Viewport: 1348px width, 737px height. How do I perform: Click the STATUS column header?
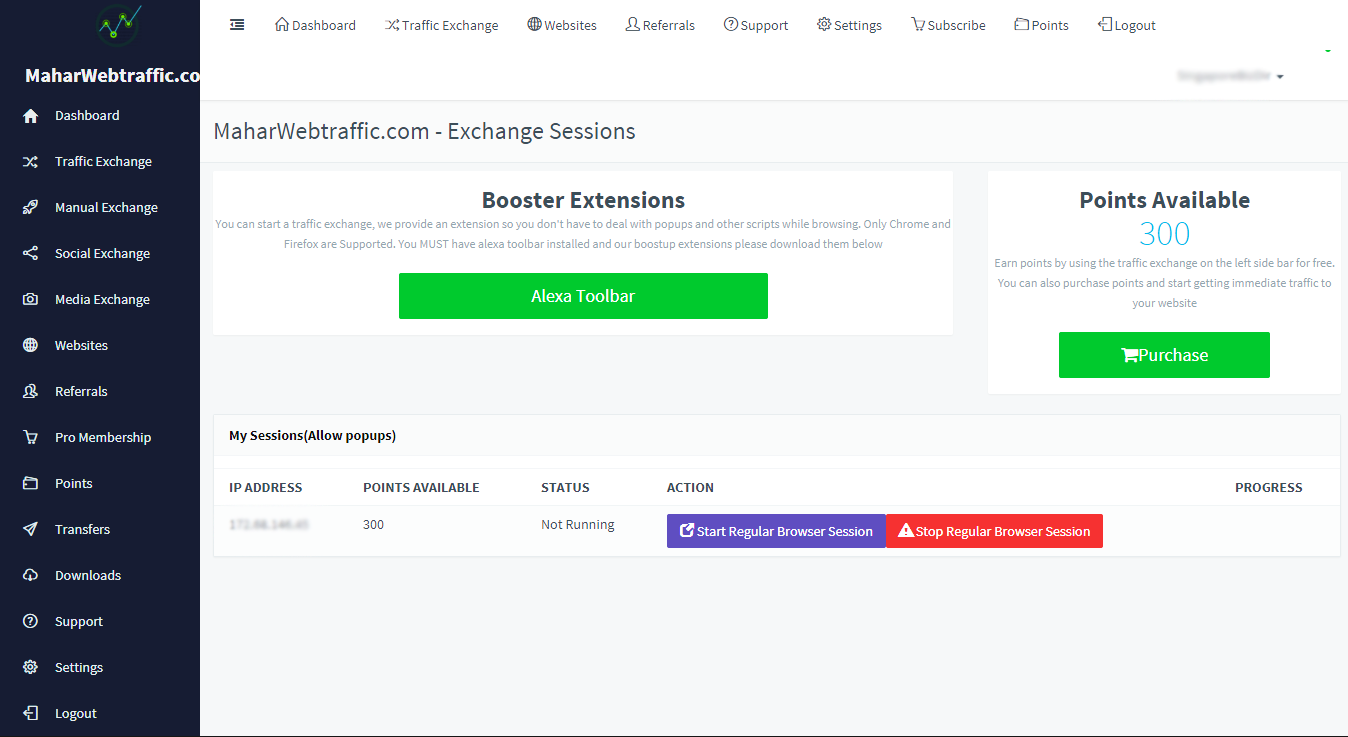coord(565,488)
